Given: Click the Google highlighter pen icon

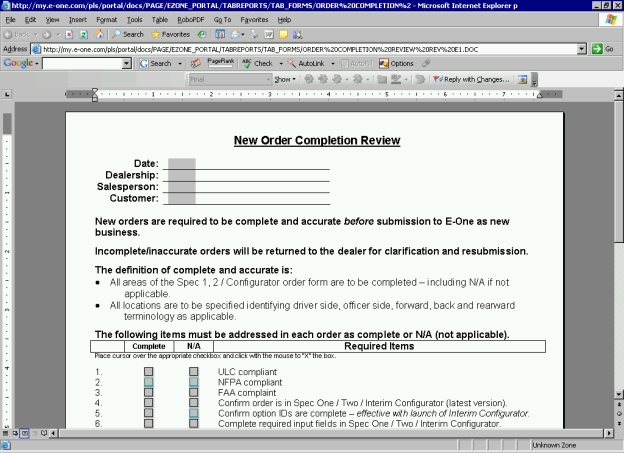Looking at the screenshot, I should click(x=426, y=63).
